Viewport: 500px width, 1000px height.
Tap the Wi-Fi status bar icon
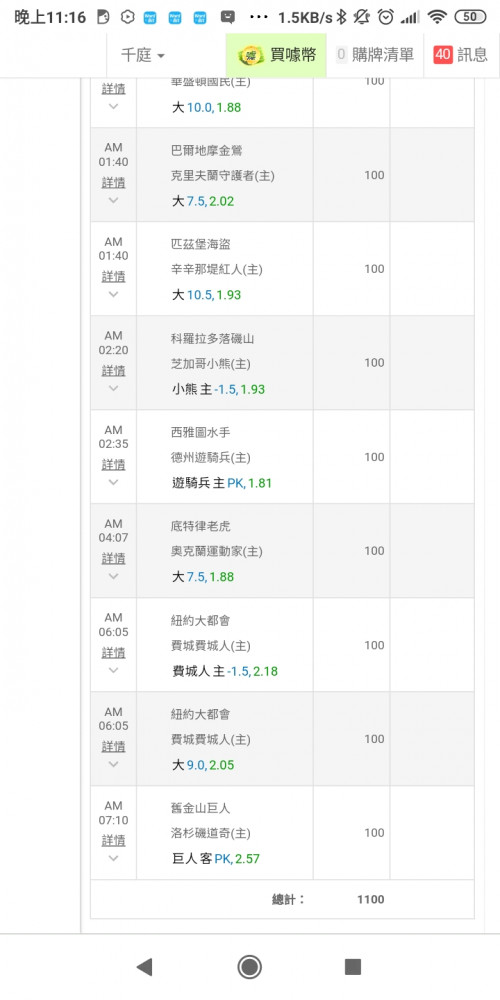tap(438, 17)
